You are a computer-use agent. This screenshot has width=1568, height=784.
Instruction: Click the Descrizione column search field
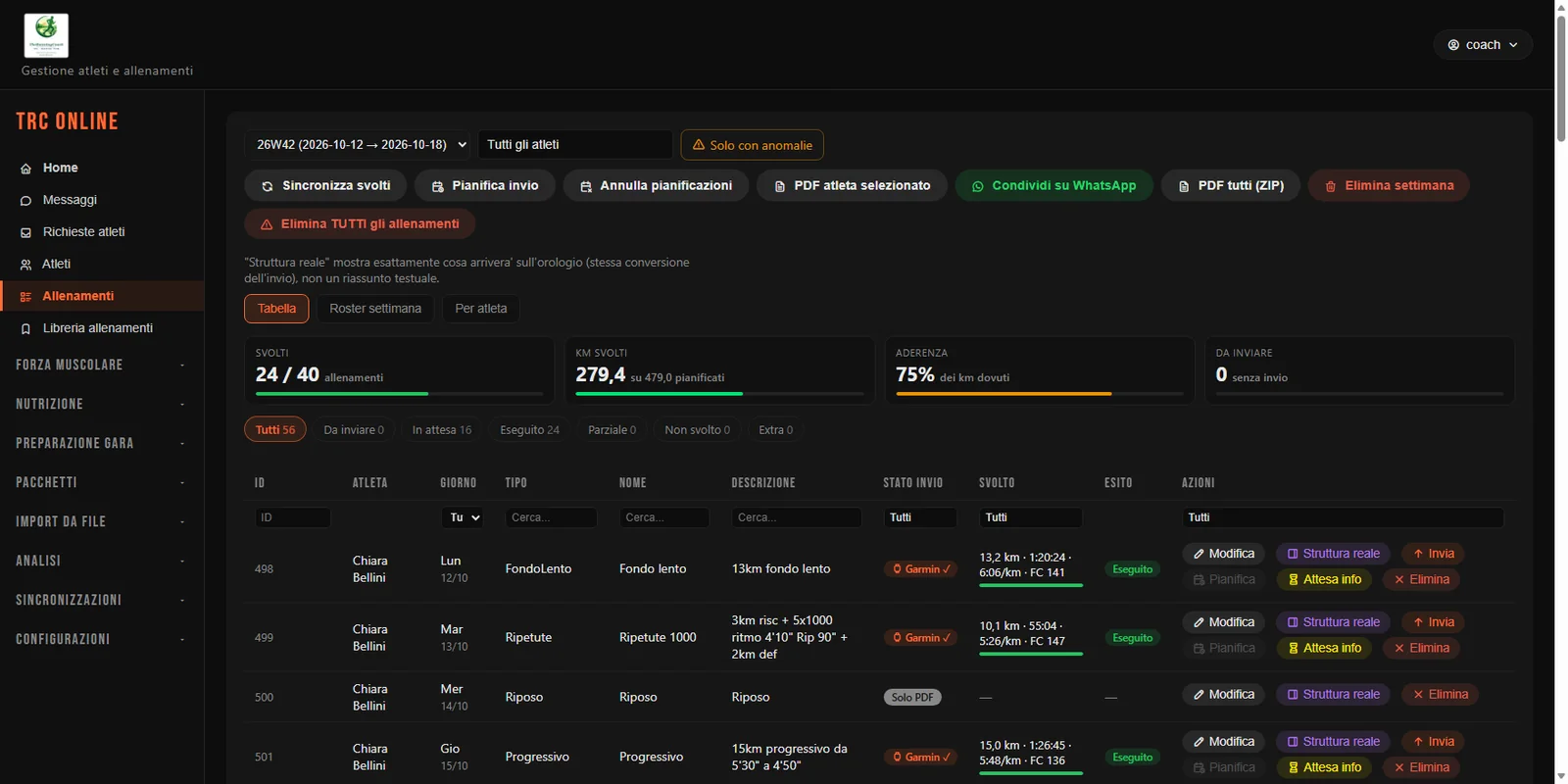pos(796,517)
